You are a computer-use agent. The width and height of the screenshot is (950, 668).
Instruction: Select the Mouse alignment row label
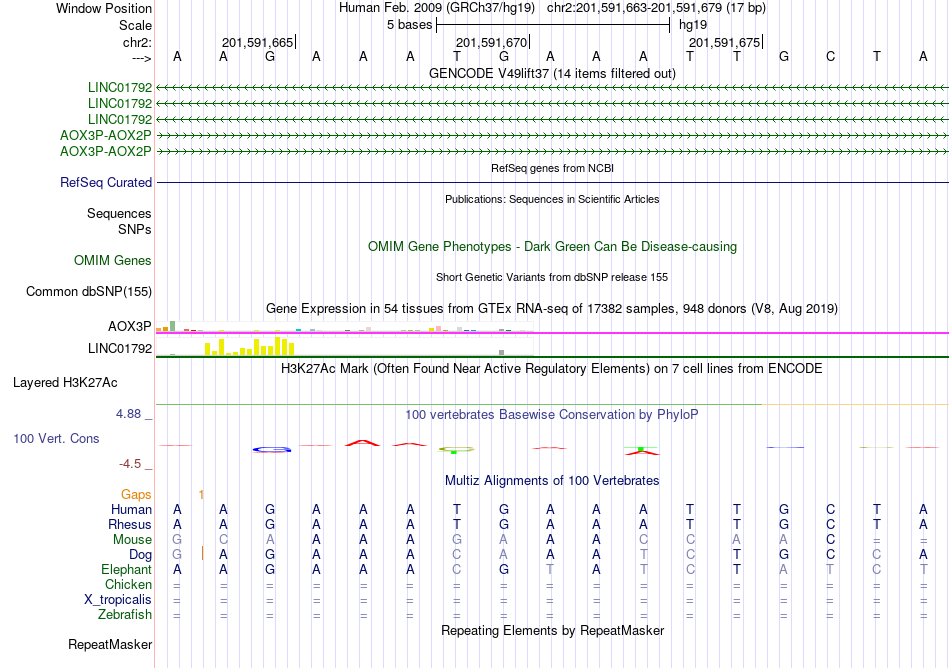[x=132, y=540]
